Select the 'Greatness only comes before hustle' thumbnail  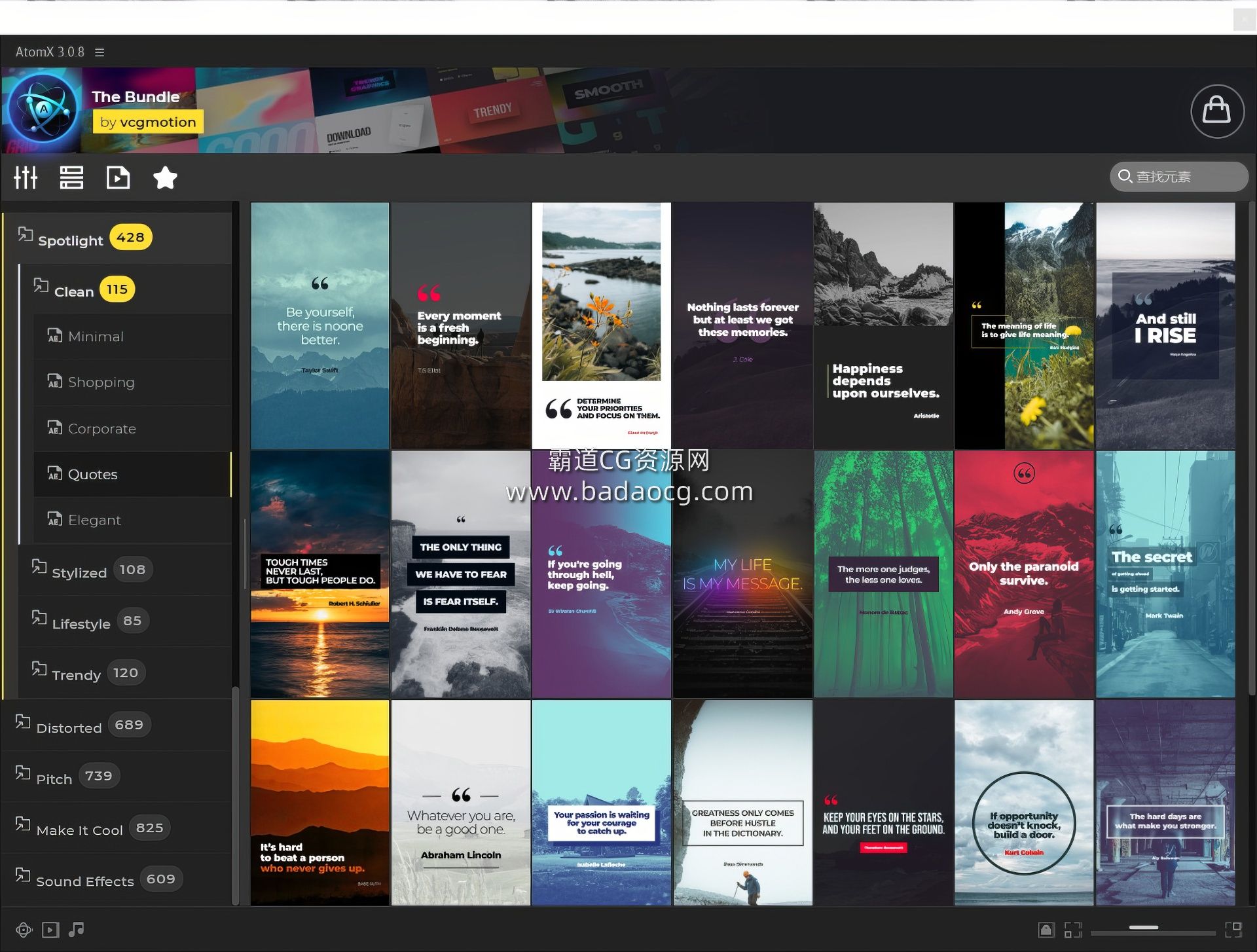tap(742, 803)
